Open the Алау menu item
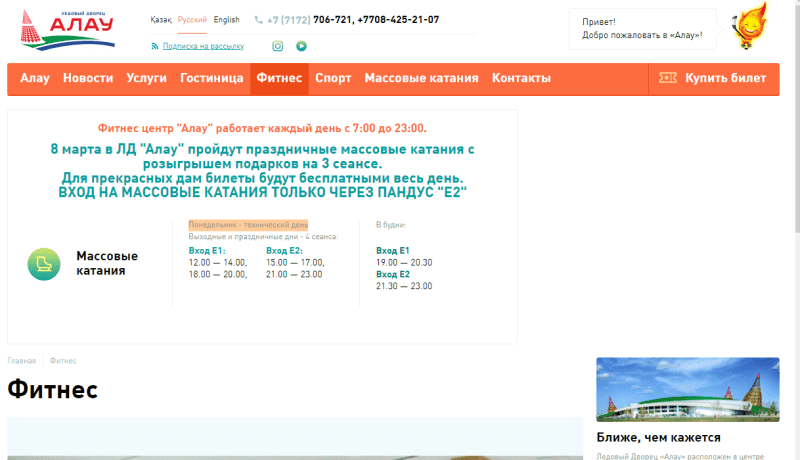 click(x=35, y=78)
